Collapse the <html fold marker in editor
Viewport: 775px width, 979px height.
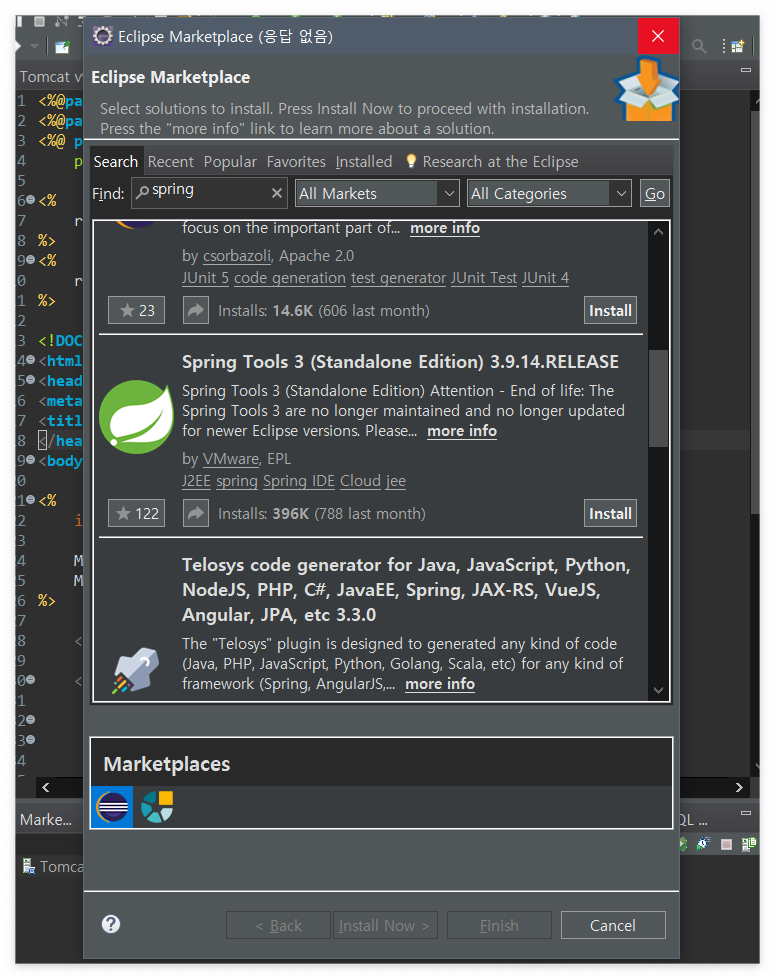tap(31, 360)
